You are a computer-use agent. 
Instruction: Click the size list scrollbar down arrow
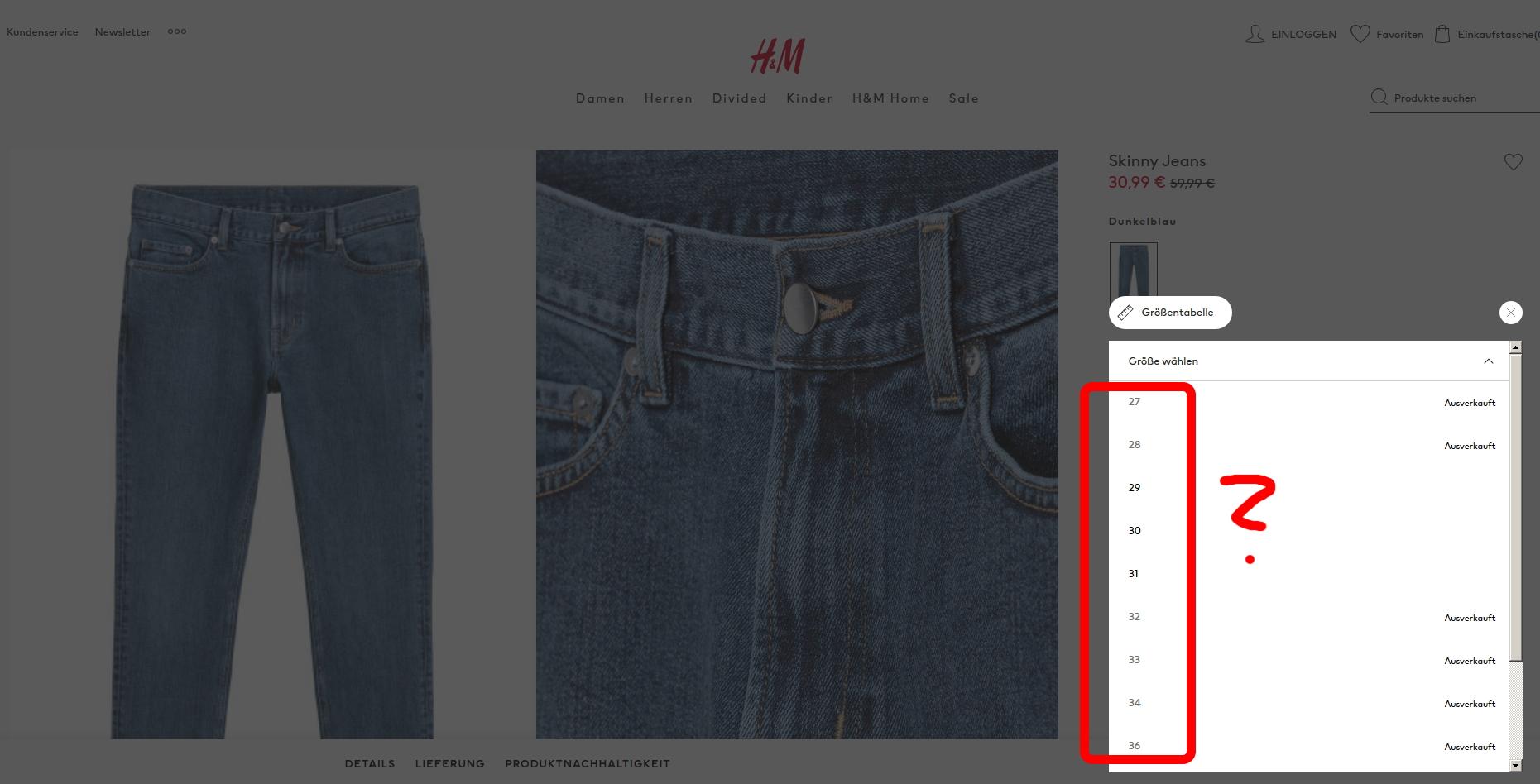point(1515,766)
